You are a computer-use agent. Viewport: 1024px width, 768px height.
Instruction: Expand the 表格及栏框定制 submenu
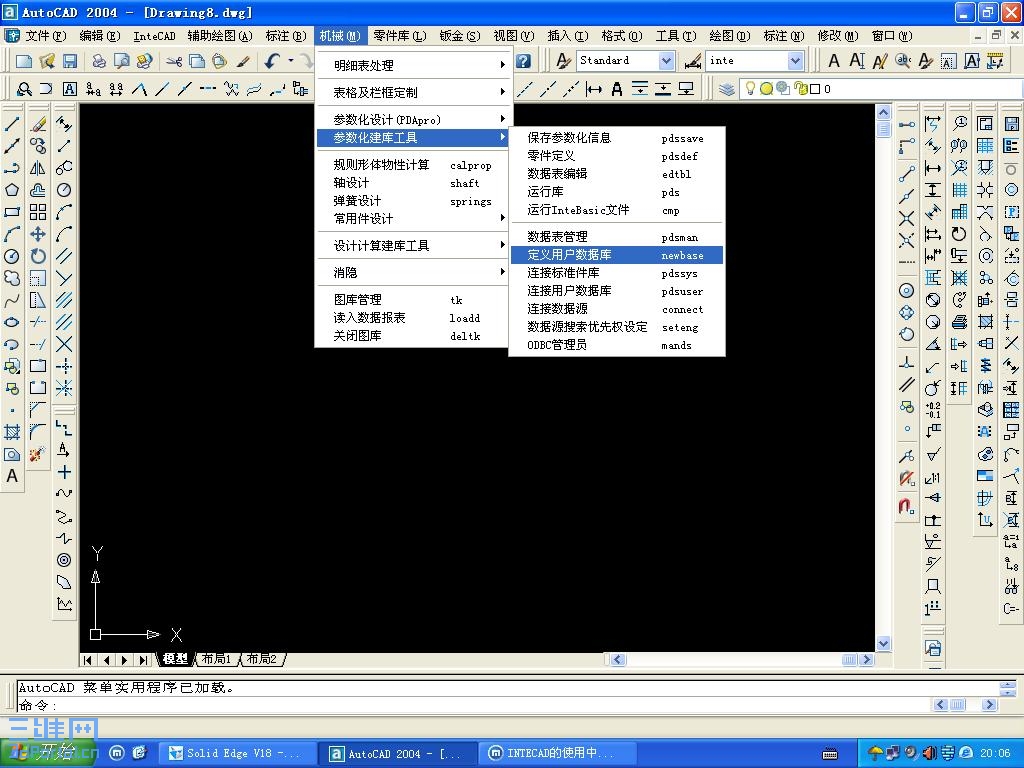(413, 92)
